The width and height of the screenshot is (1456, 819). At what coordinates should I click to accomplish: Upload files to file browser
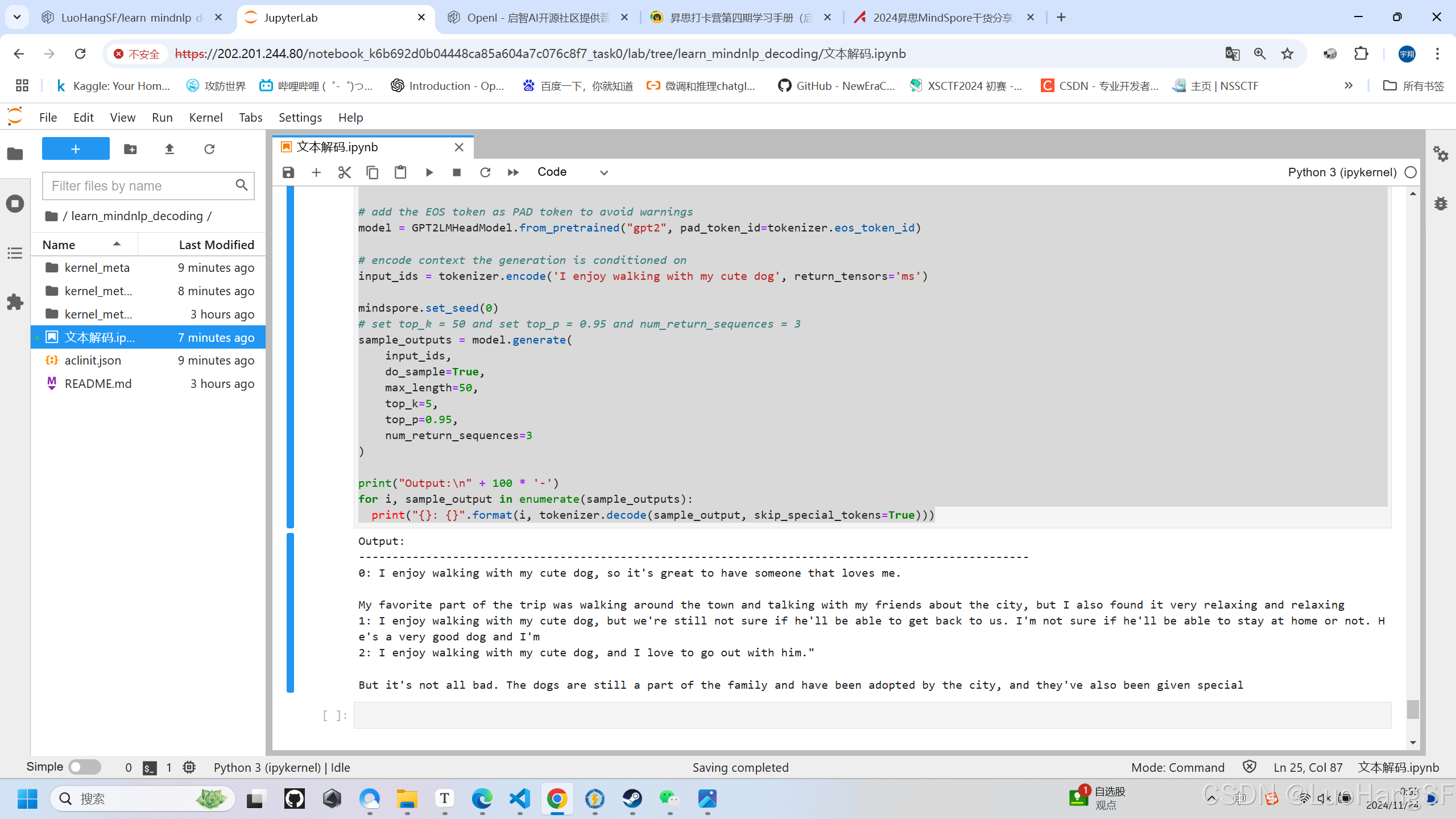(169, 149)
